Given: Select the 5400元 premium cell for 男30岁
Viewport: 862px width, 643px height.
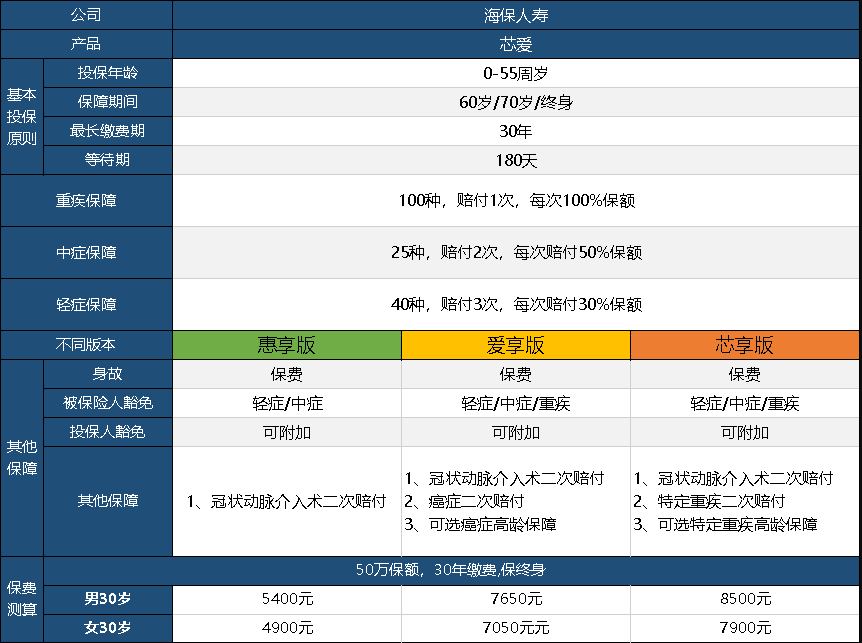Looking at the screenshot, I should (286, 599).
